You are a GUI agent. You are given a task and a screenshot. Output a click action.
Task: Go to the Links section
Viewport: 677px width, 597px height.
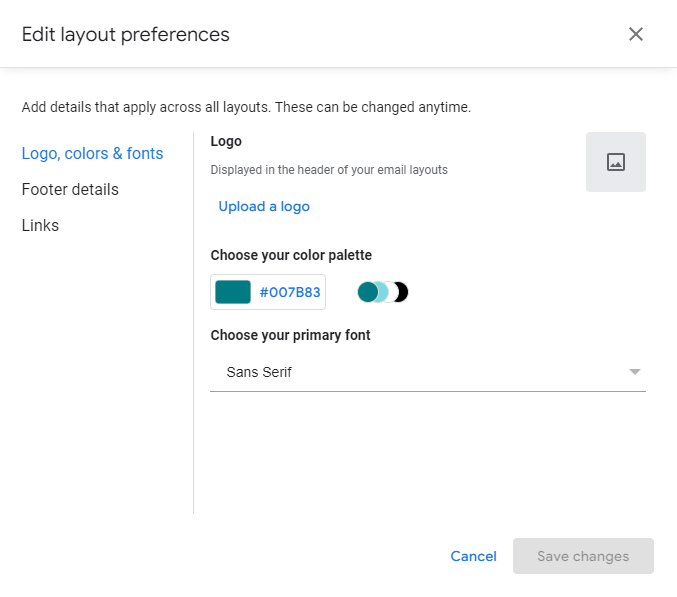[40, 225]
